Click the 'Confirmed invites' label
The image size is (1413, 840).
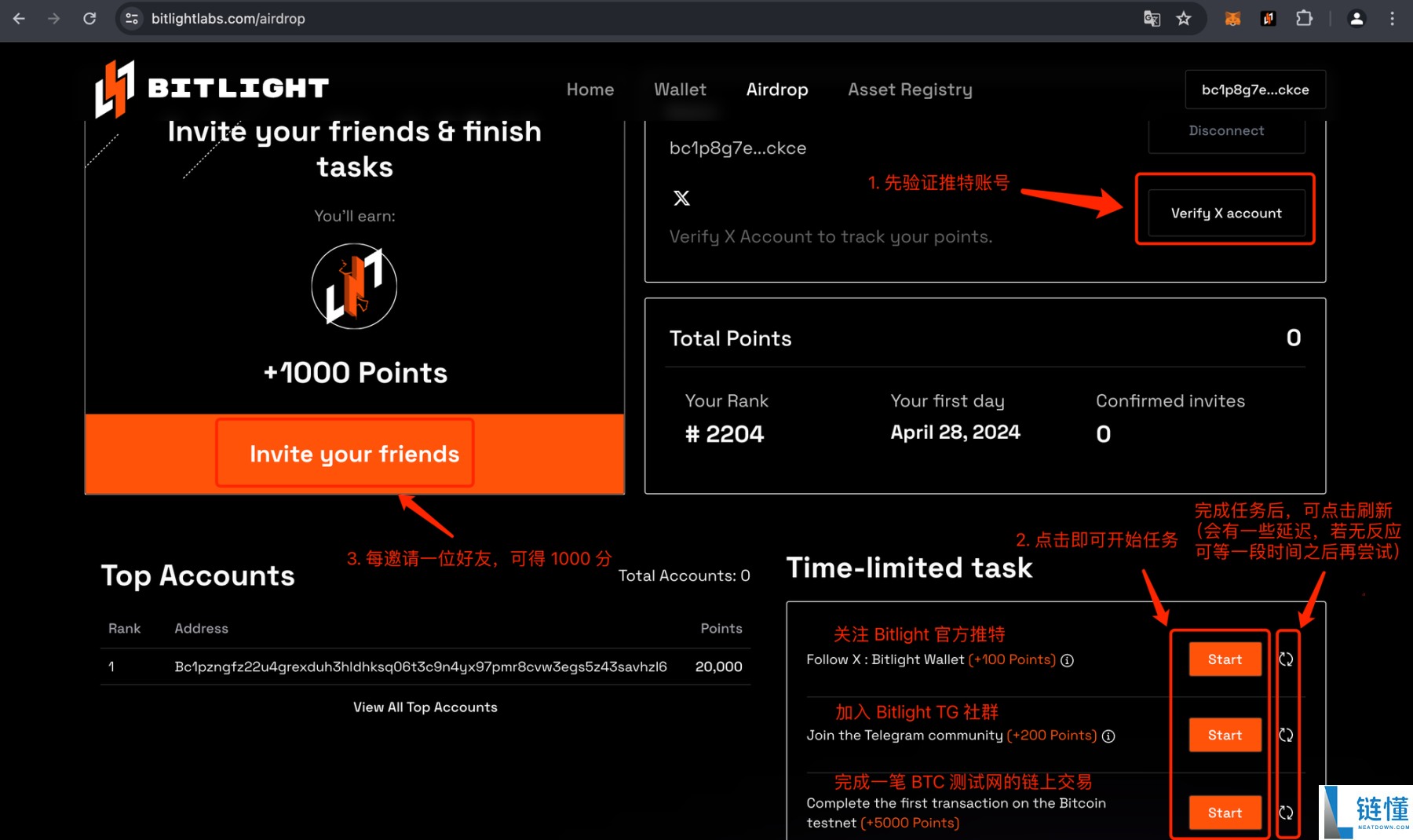coord(1170,401)
